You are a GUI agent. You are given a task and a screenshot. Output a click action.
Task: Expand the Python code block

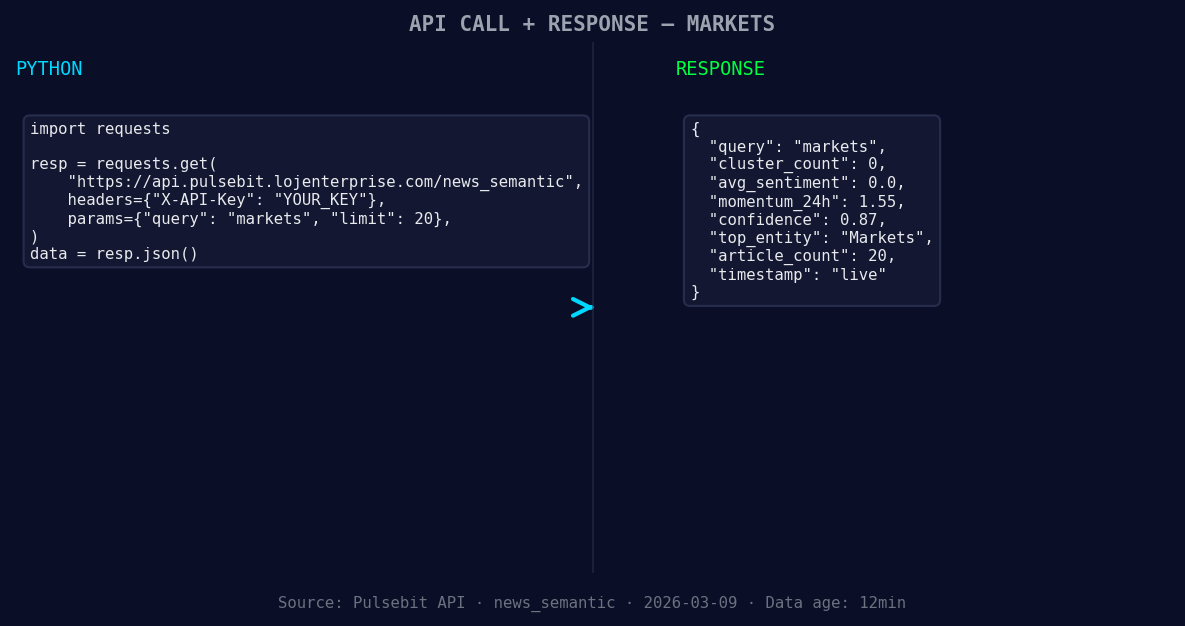pyautogui.click(x=306, y=191)
